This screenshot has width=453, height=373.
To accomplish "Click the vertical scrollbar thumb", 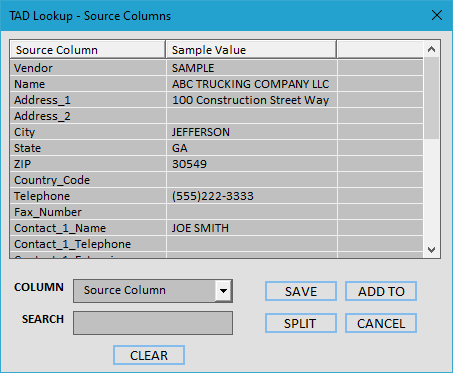I will point(432,98).
